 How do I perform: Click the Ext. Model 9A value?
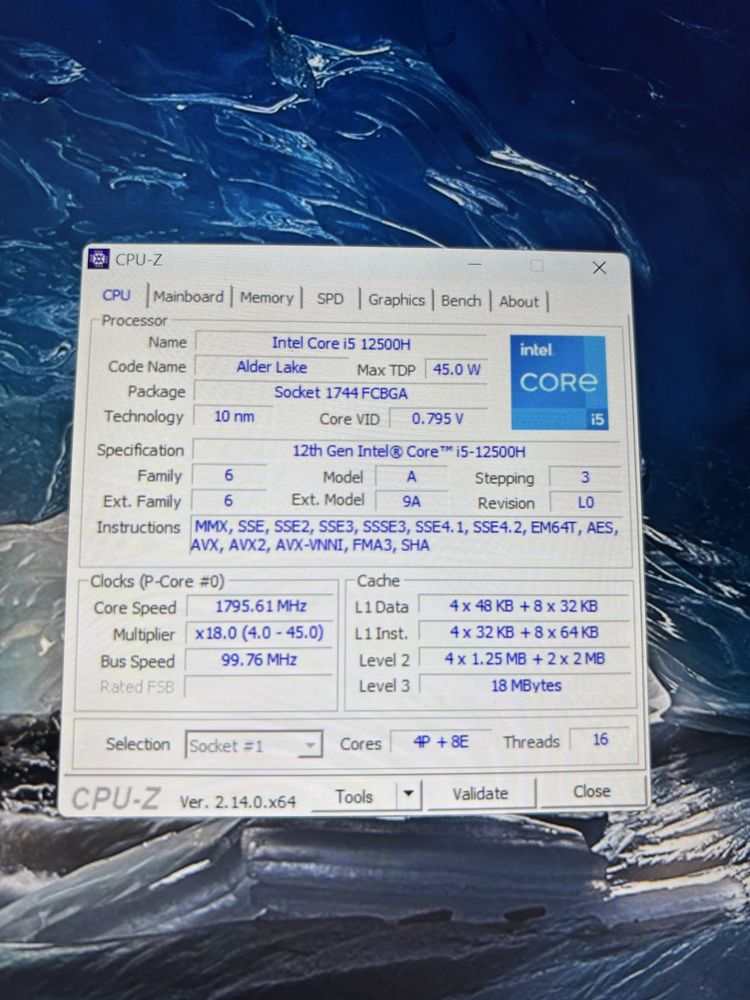pos(411,501)
